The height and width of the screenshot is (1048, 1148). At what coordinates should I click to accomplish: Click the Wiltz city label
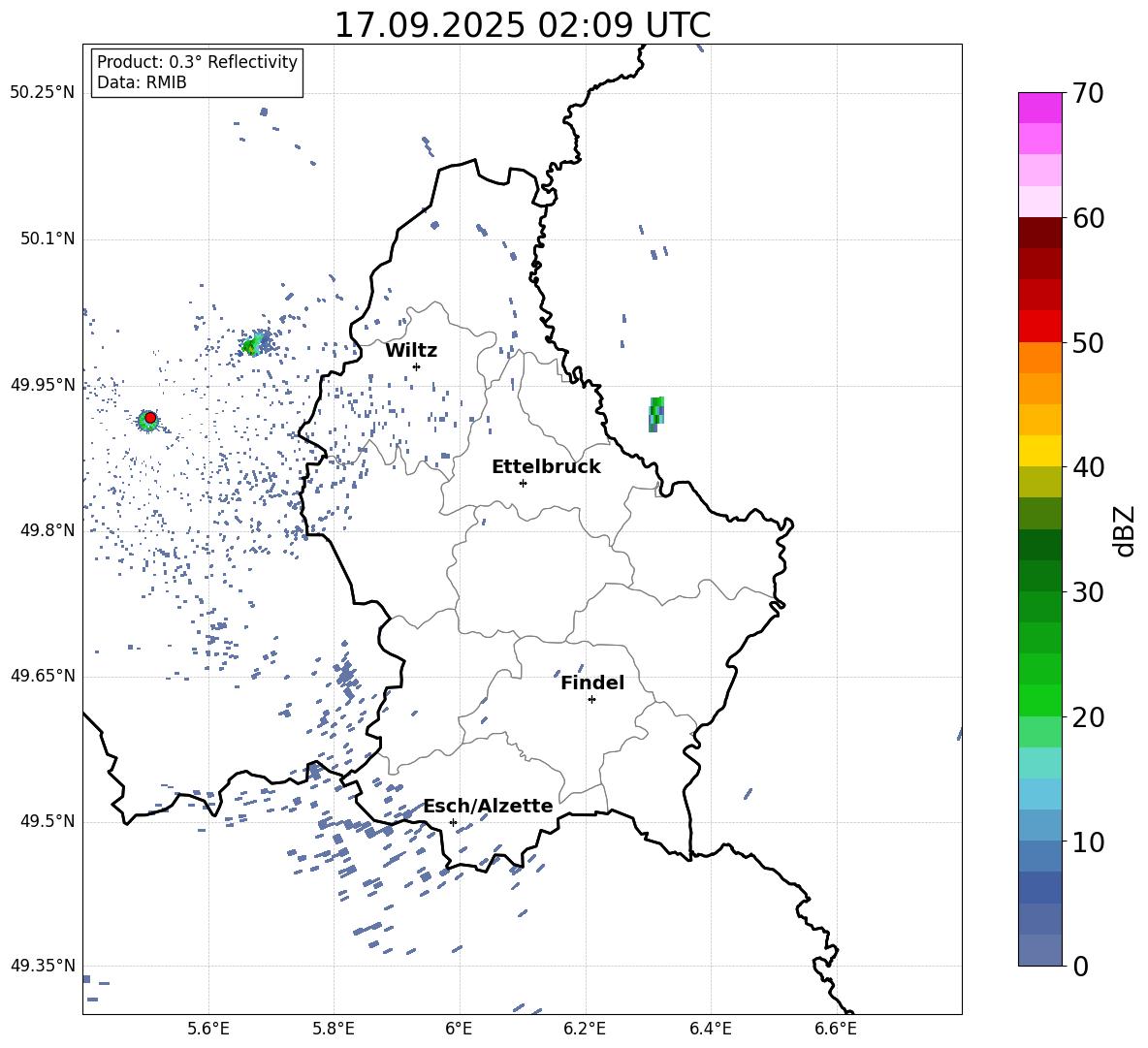pos(411,351)
